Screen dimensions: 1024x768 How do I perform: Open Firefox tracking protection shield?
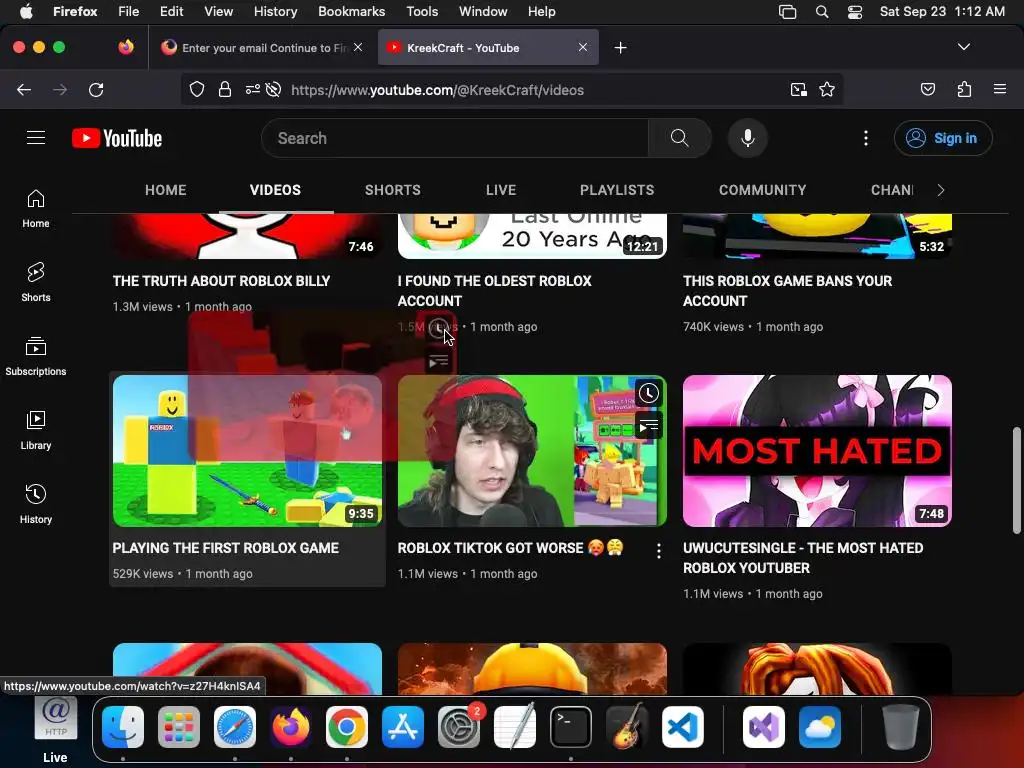(197, 89)
